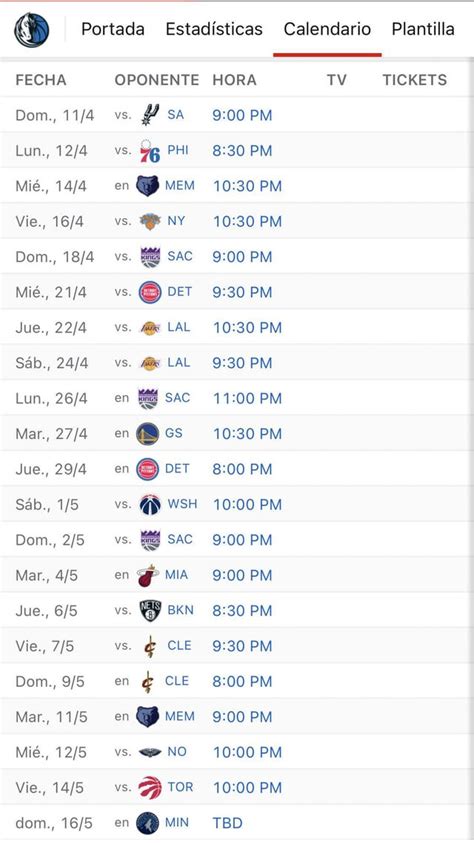
Task: Open the MEM team link on 14/4
Action: pos(180,185)
